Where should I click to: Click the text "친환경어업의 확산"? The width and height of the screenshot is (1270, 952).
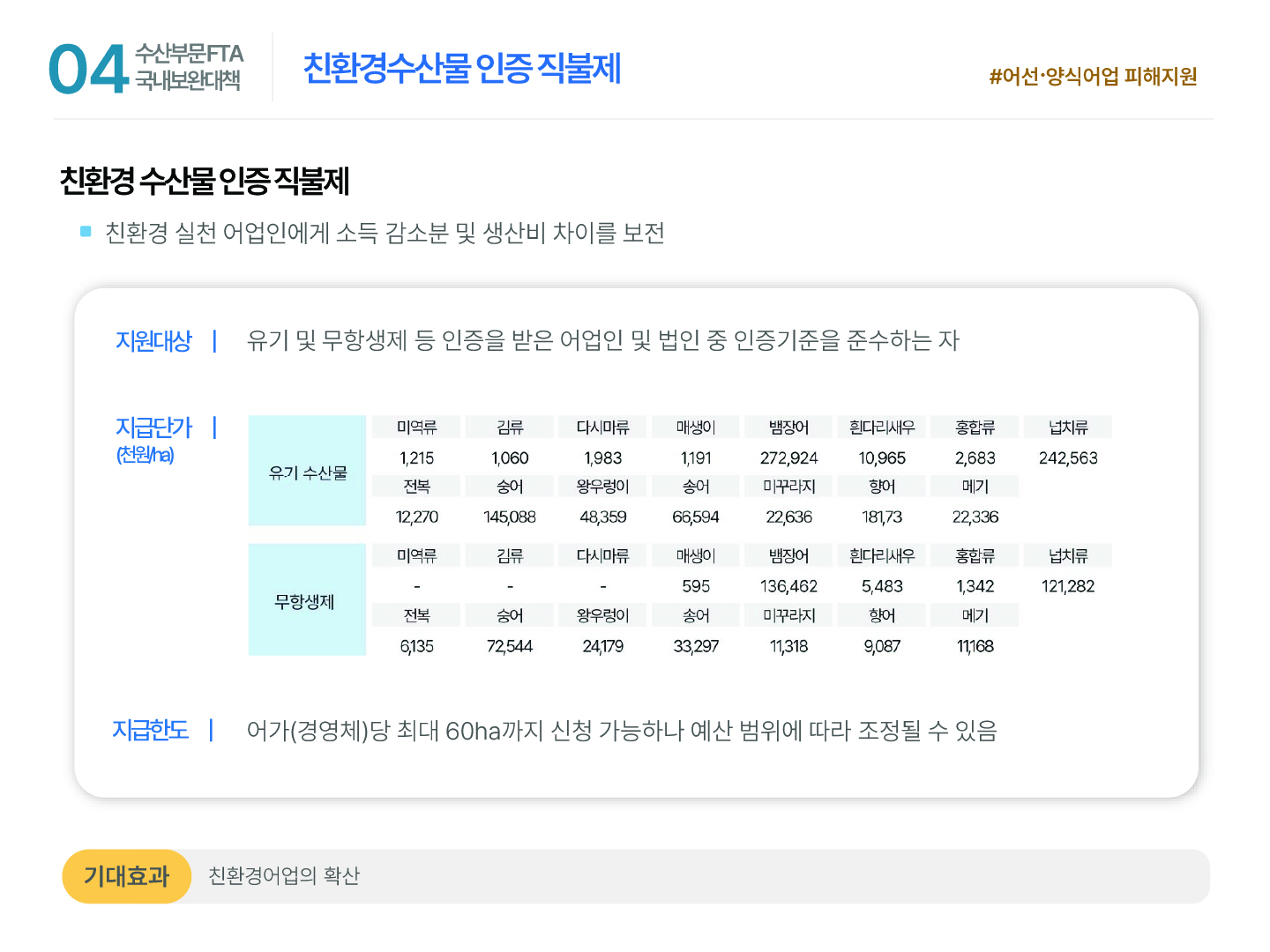pos(284,876)
